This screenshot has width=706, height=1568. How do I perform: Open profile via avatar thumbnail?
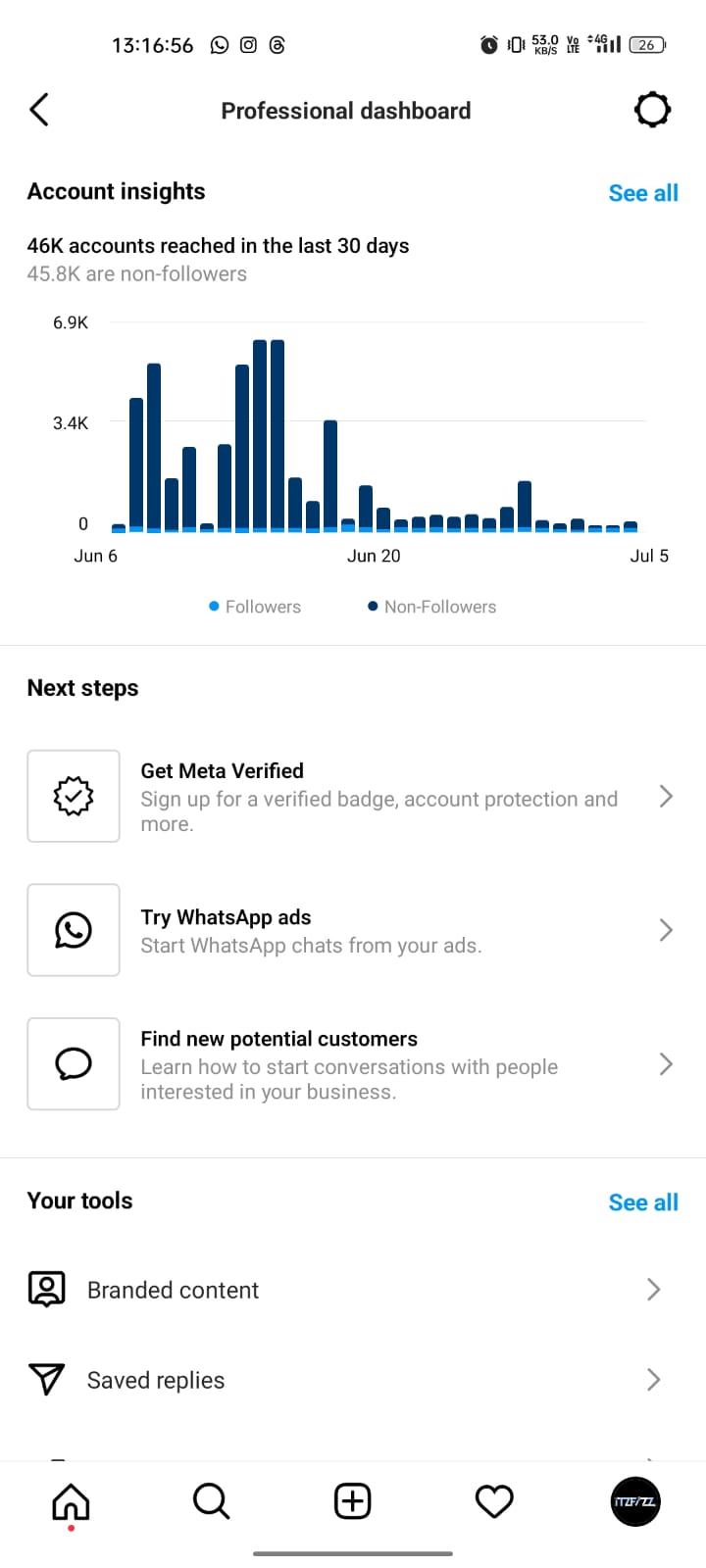click(x=635, y=1501)
